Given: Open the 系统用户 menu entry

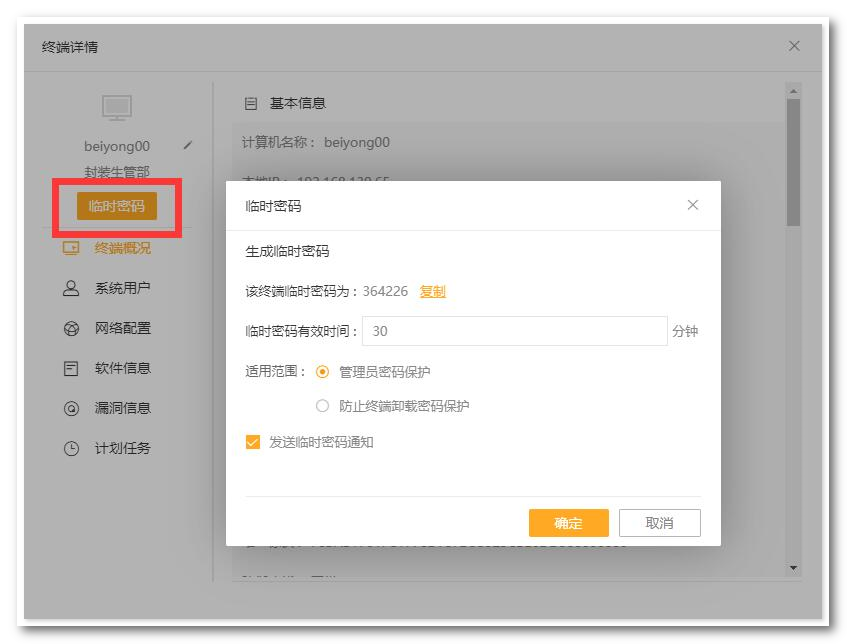Looking at the screenshot, I should point(122,288).
